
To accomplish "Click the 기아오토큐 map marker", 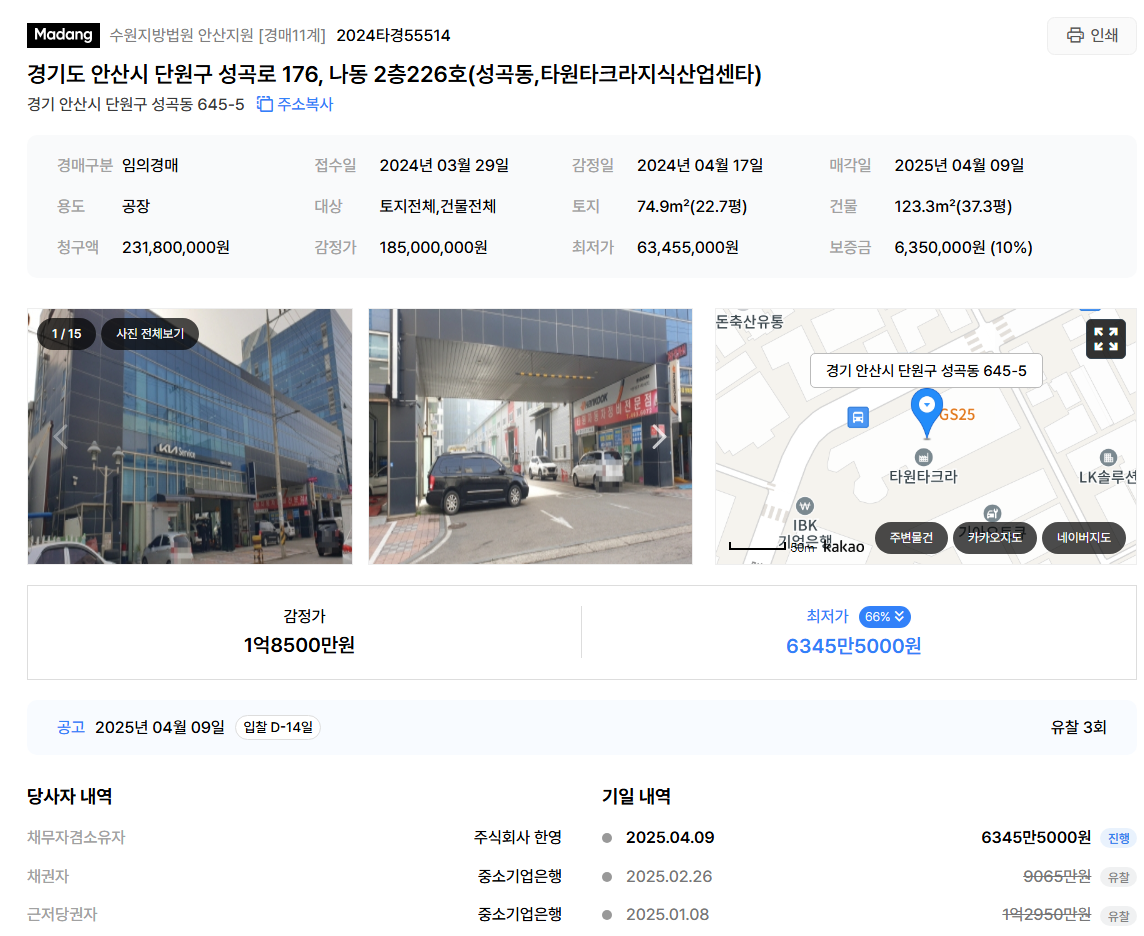I will tap(992, 513).
